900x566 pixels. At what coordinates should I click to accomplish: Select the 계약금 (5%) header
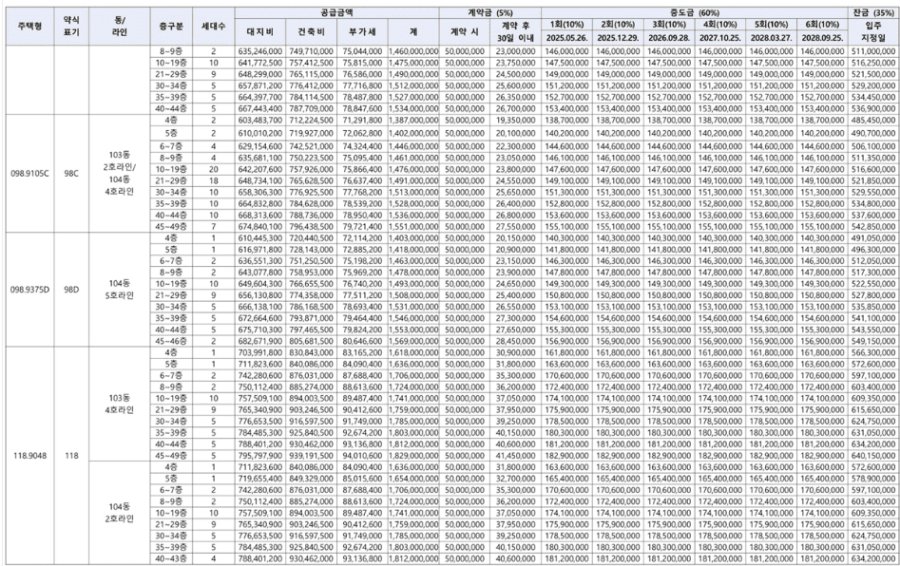pos(490,13)
